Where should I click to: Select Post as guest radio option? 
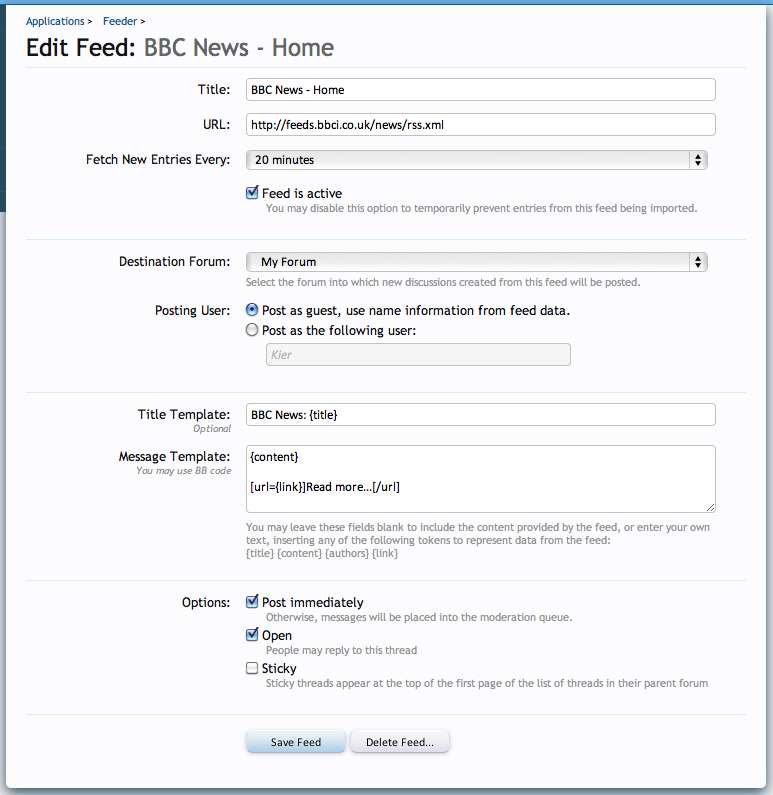click(x=252, y=310)
